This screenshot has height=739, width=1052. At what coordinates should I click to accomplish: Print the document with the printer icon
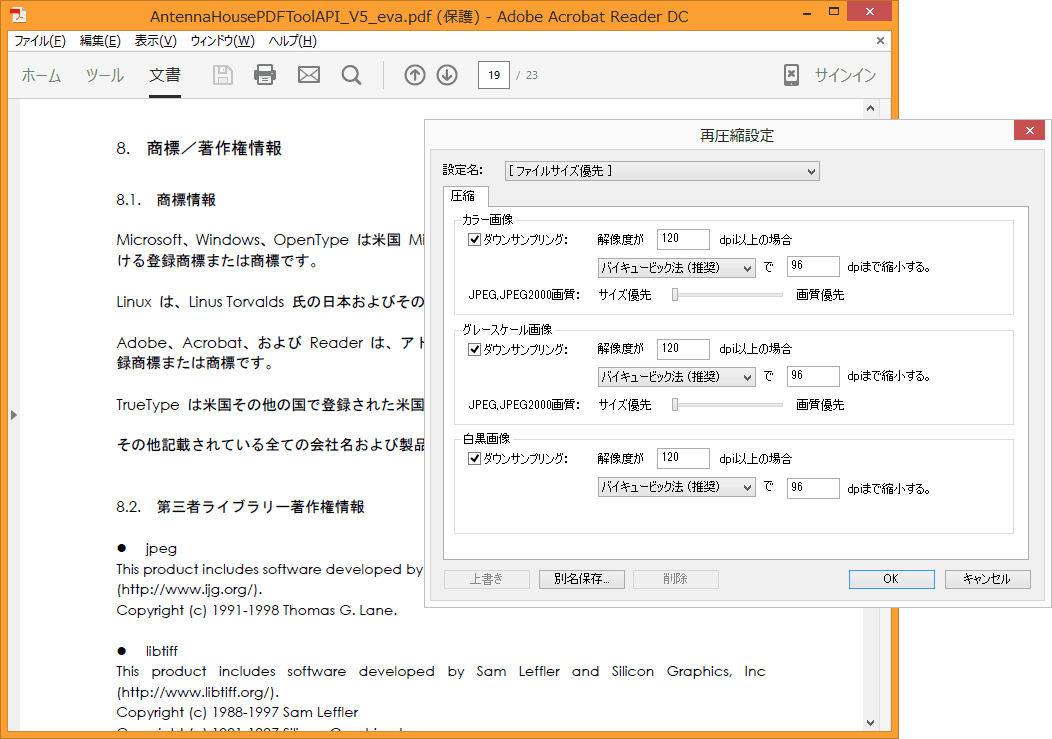[x=265, y=75]
